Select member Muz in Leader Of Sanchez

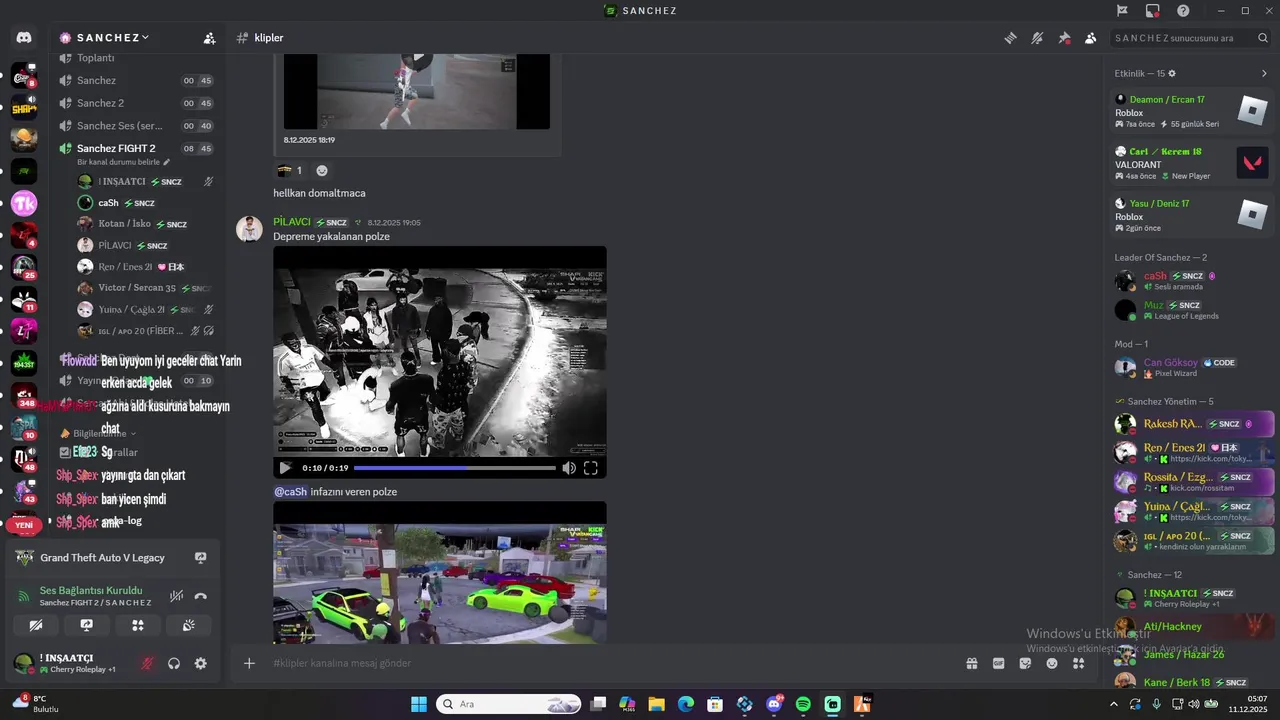tap(1192, 310)
